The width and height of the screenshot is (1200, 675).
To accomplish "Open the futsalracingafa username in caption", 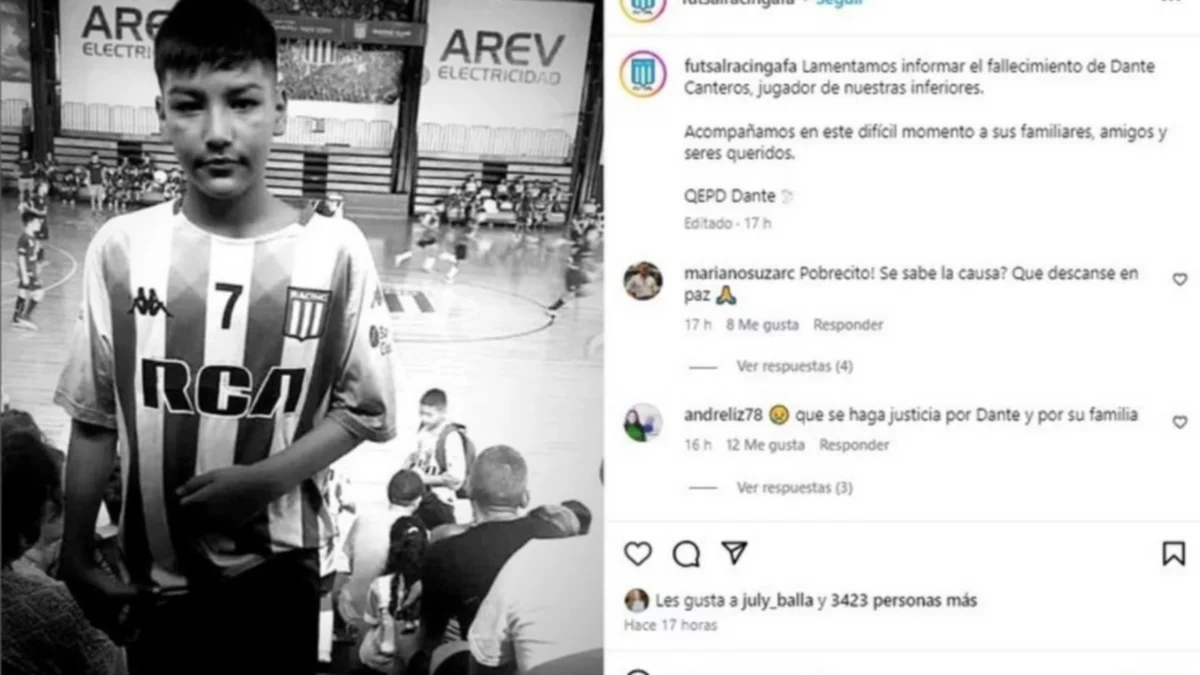I will [x=741, y=66].
